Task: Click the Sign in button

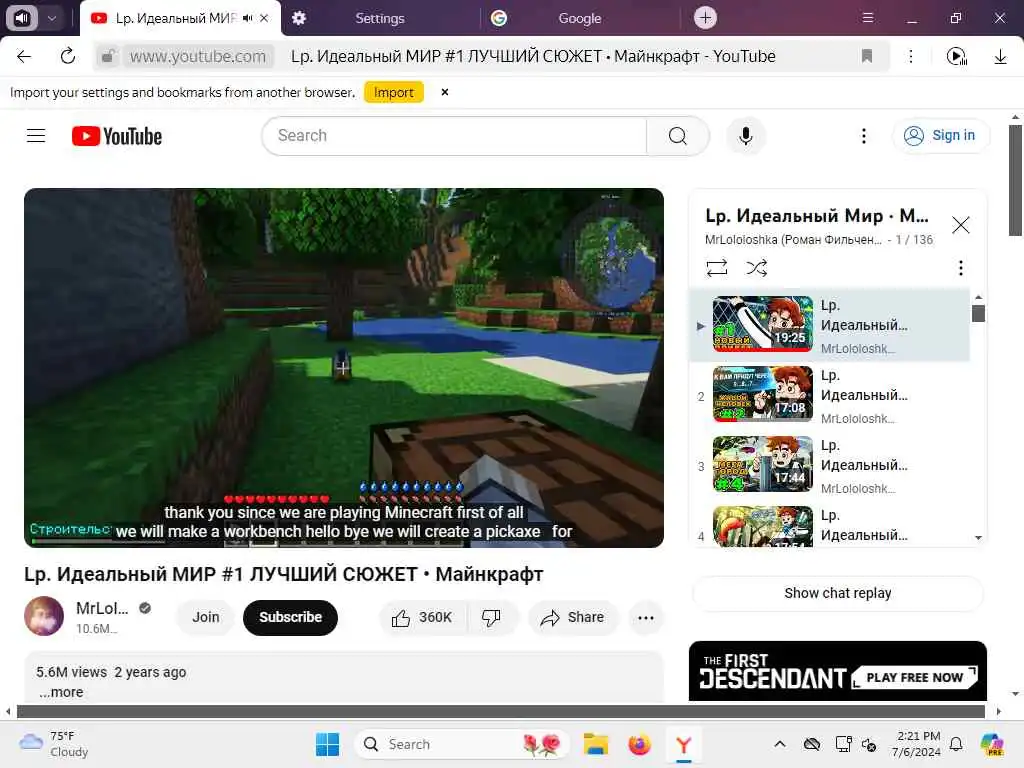Action: (x=940, y=135)
